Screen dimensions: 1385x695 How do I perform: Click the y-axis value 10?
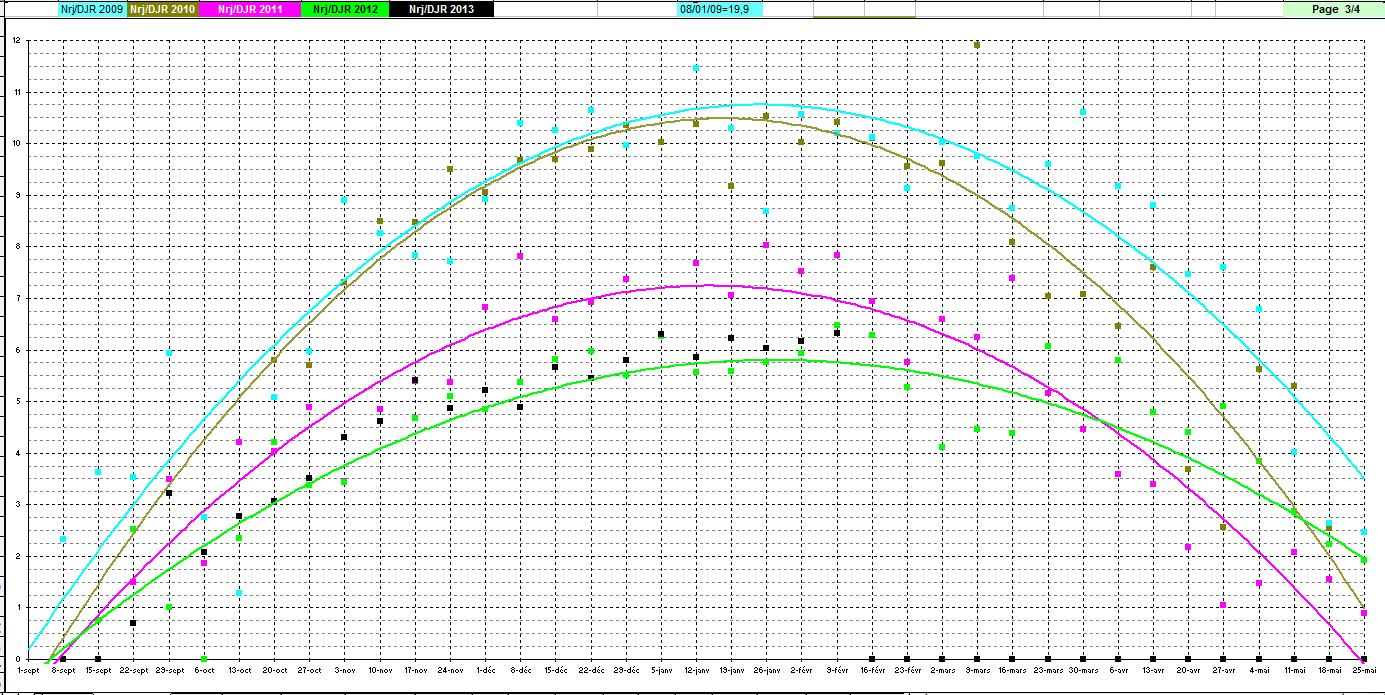tap(16, 144)
